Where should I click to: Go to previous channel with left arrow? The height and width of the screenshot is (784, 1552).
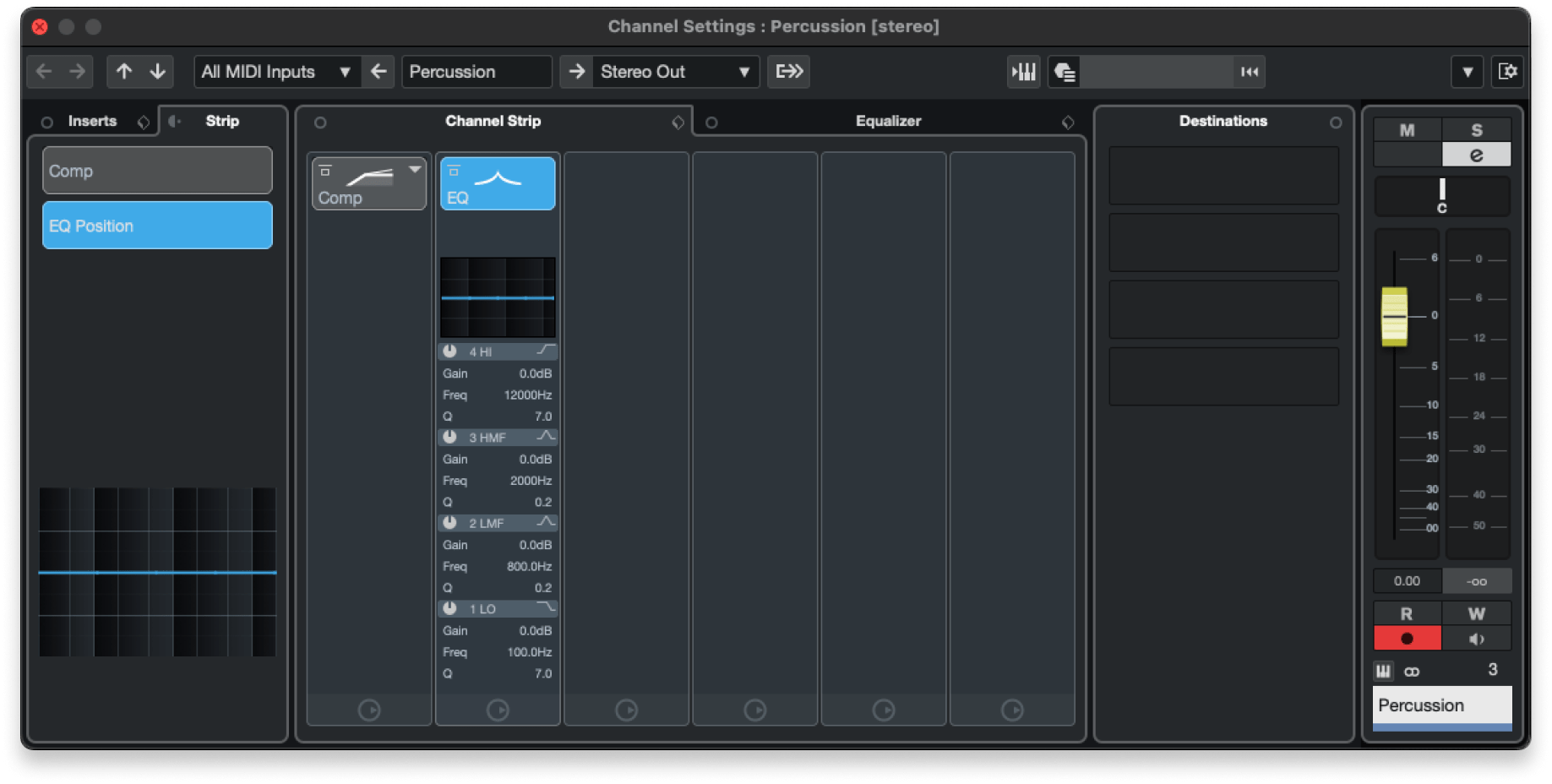click(x=44, y=72)
